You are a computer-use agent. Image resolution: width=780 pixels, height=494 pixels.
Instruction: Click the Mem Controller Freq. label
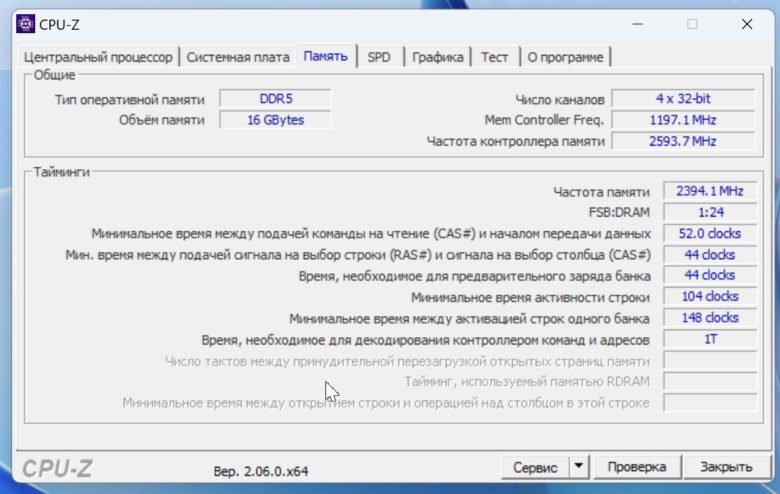(x=544, y=120)
